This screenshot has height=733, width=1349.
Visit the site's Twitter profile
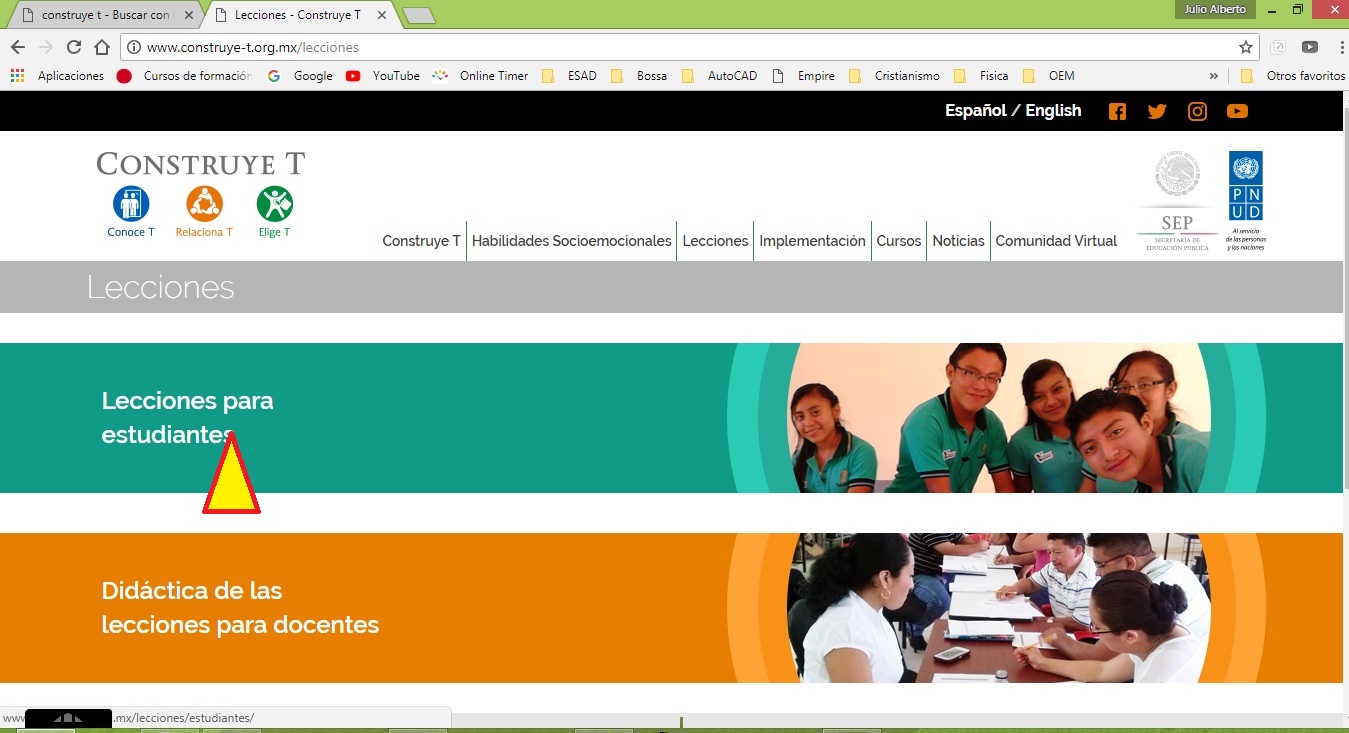[1157, 111]
